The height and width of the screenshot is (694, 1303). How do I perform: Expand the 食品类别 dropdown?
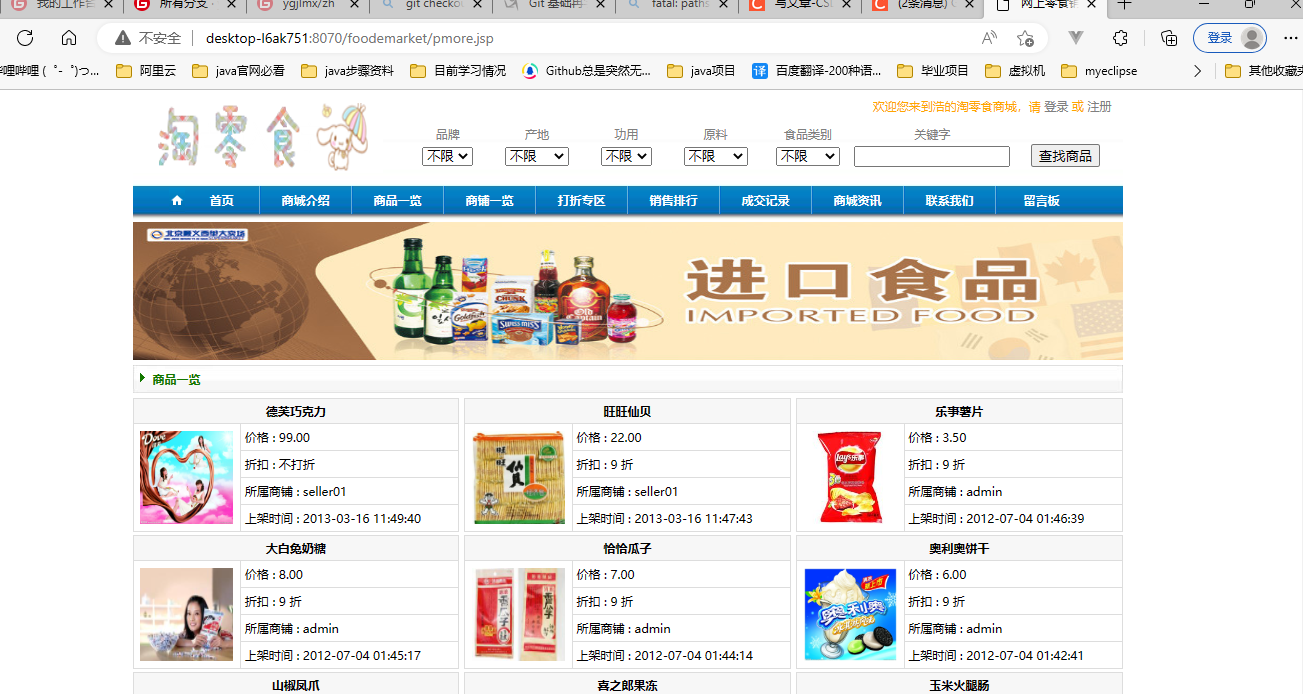pyautogui.click(x=808, y=156)
